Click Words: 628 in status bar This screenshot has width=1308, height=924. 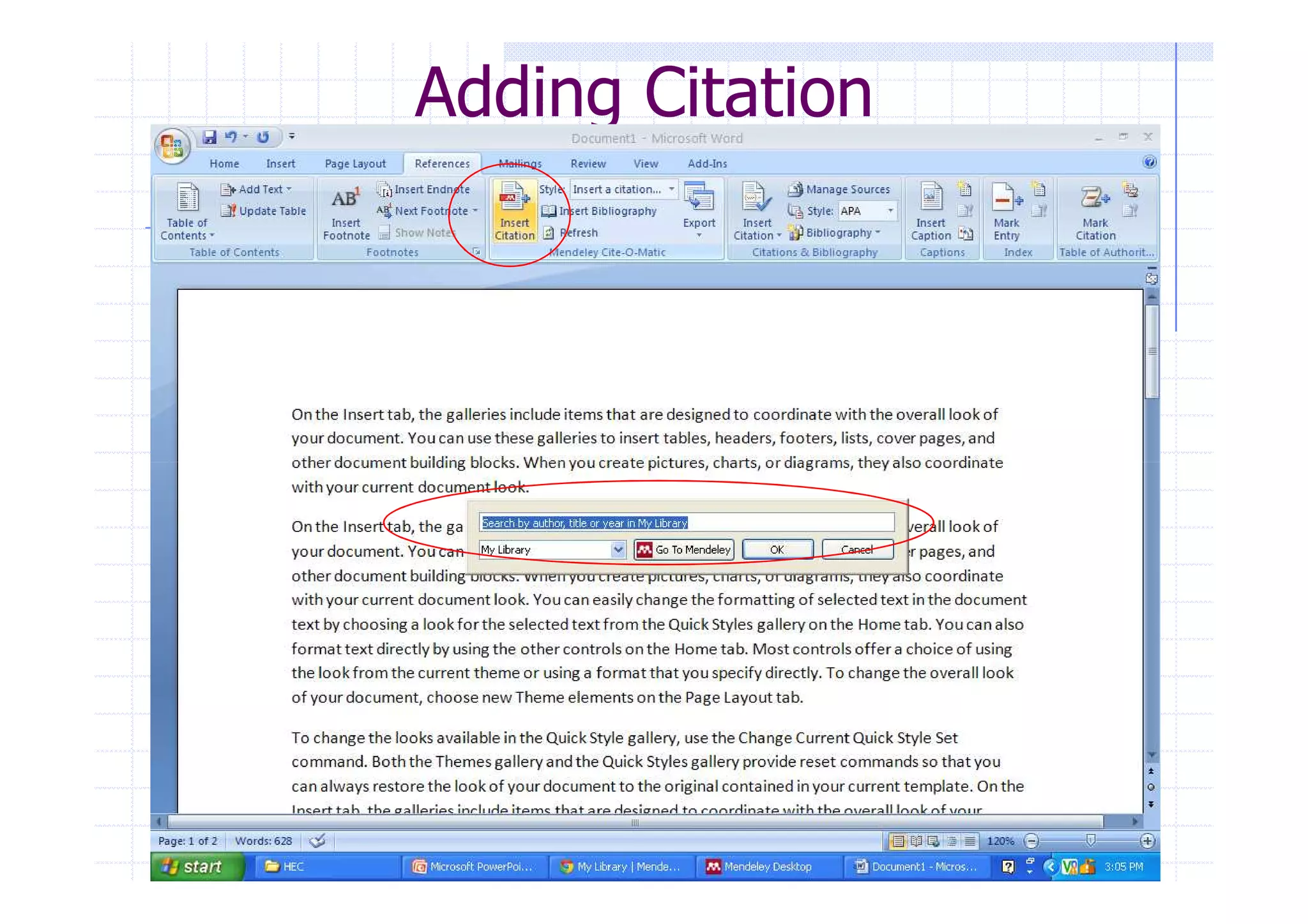tap(263, 841)
